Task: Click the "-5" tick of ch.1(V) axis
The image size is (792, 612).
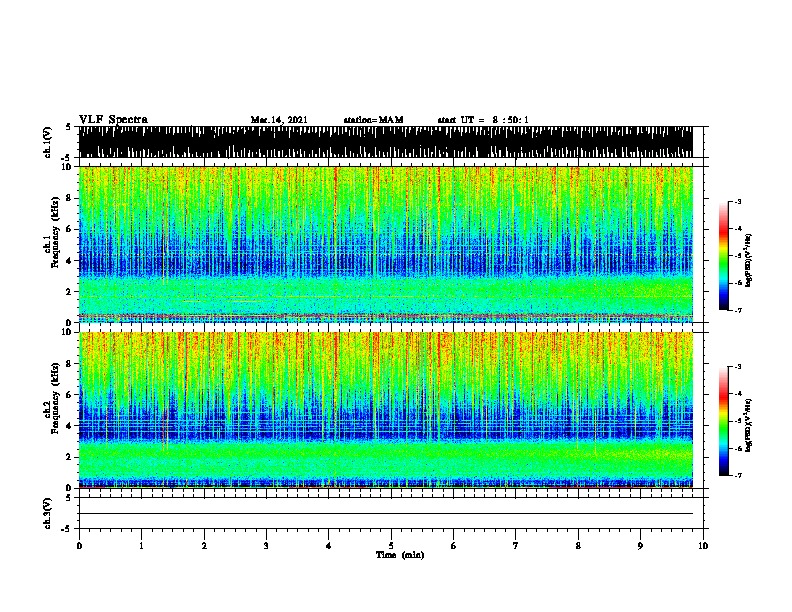Action: coord(68,158)
